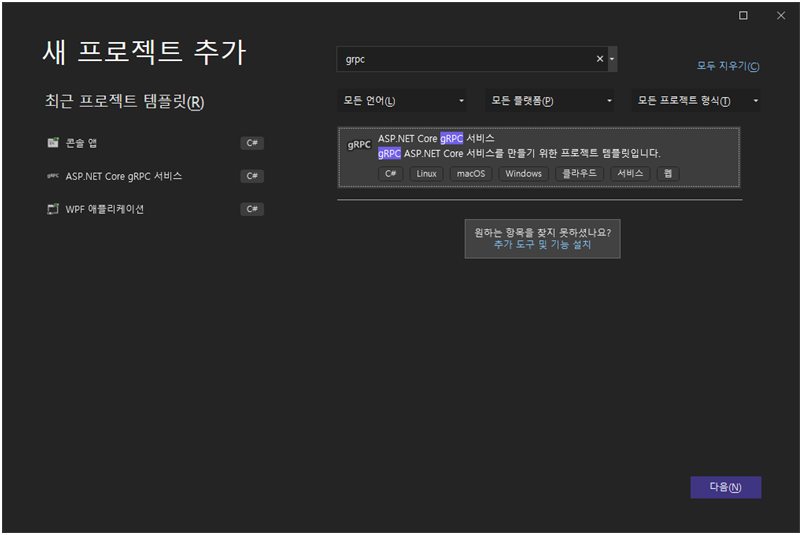Select ASP.NET Core gRPC 서비스 from recent templates

point(154,176)
